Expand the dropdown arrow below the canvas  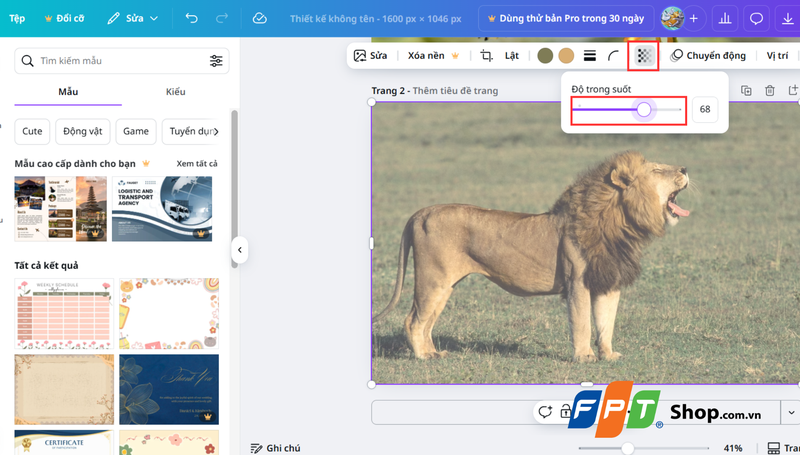(x=791, y=413)
